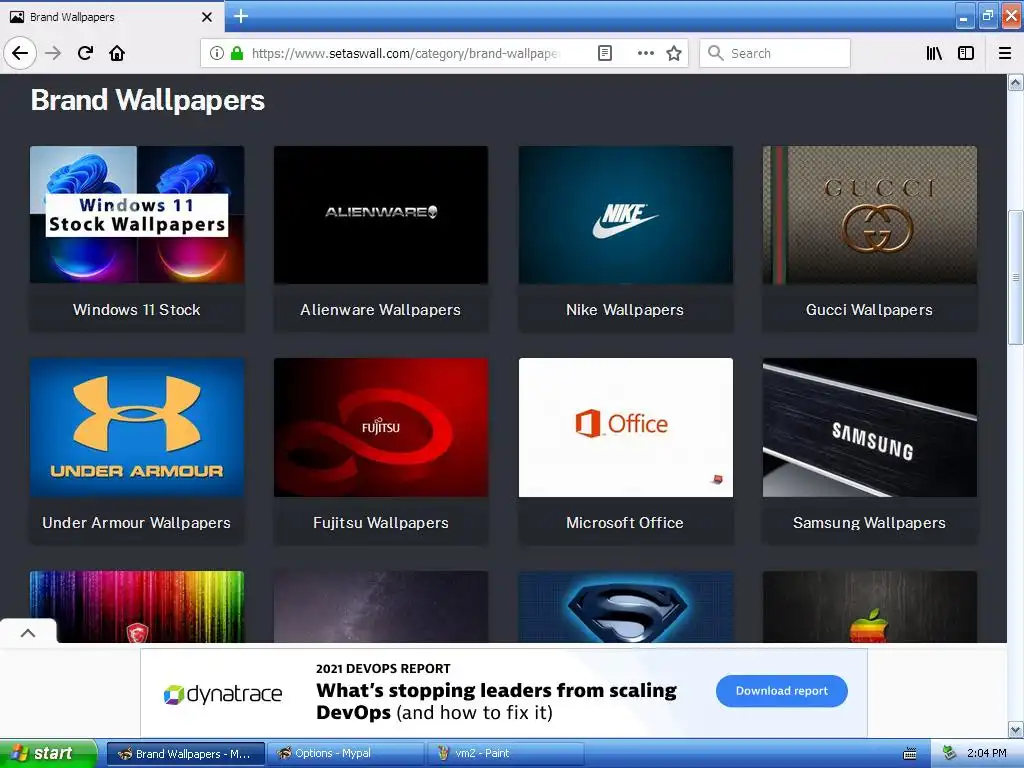Open the Alienware logo thumbnail

pos(381,215)
